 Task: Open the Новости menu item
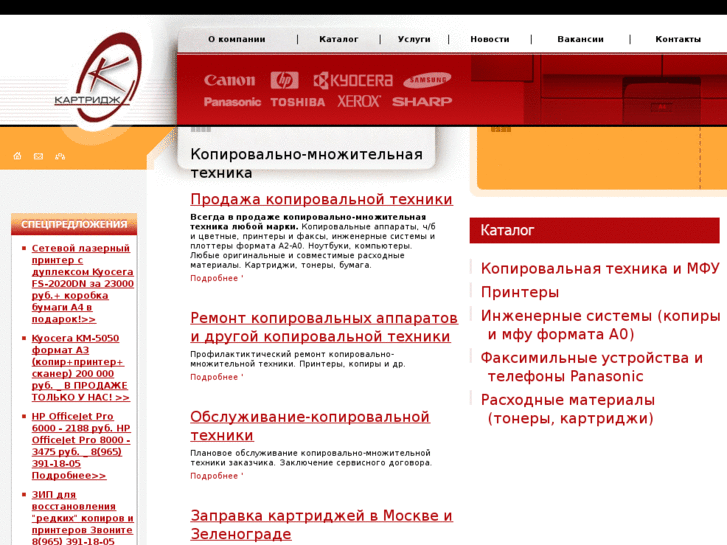click(490, 39)
